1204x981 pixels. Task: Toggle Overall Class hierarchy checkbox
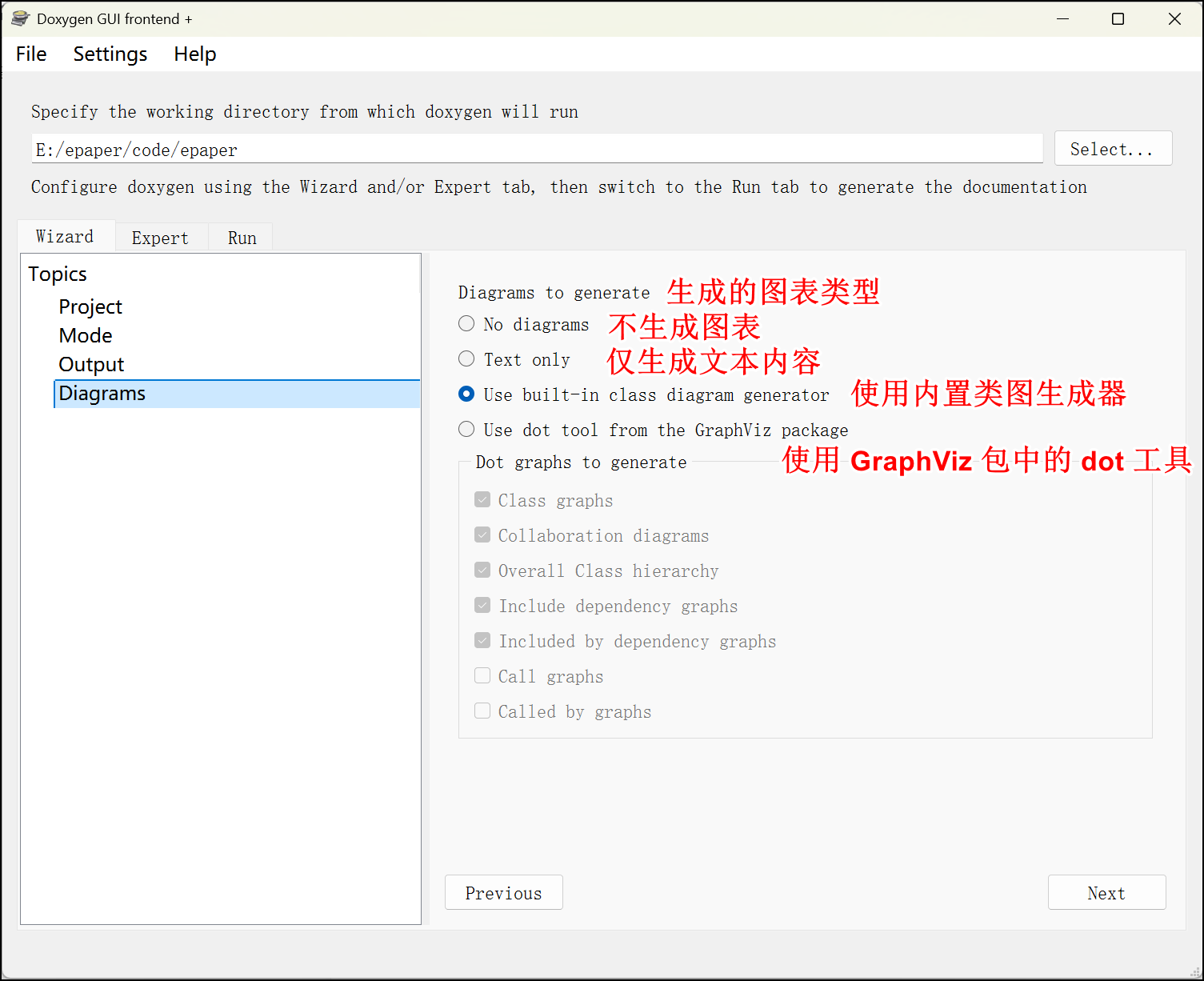click(x=482, y=569)
